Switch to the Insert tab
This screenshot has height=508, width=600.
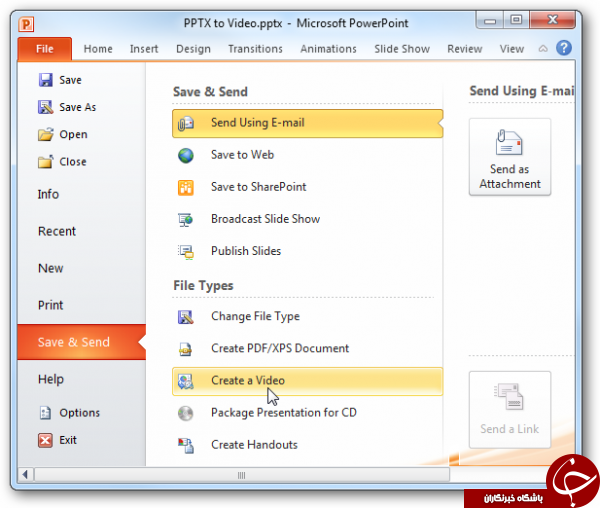(x=144, y=49)
